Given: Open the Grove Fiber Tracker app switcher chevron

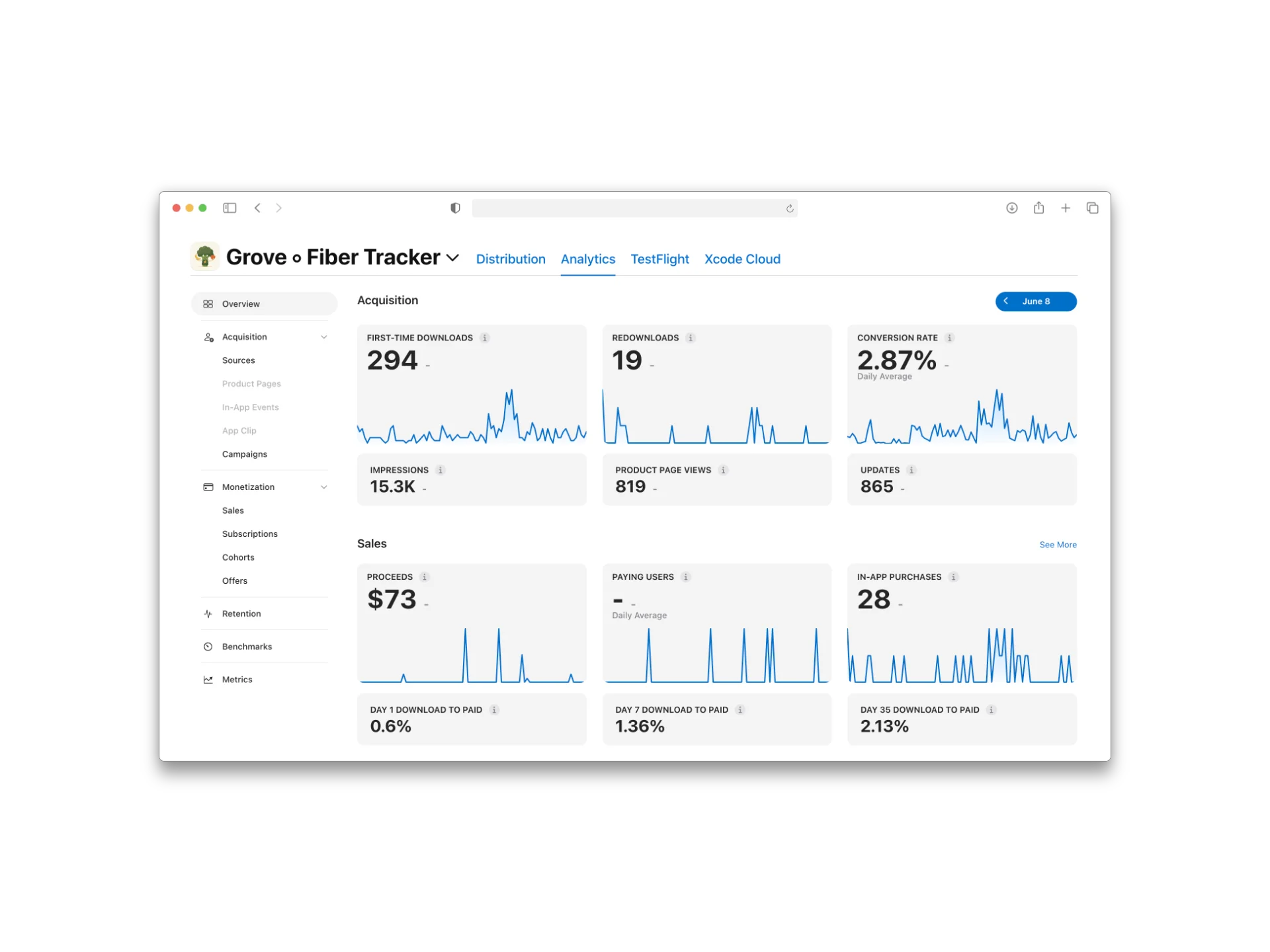Looking at the screenshot, I should (453, 258).
